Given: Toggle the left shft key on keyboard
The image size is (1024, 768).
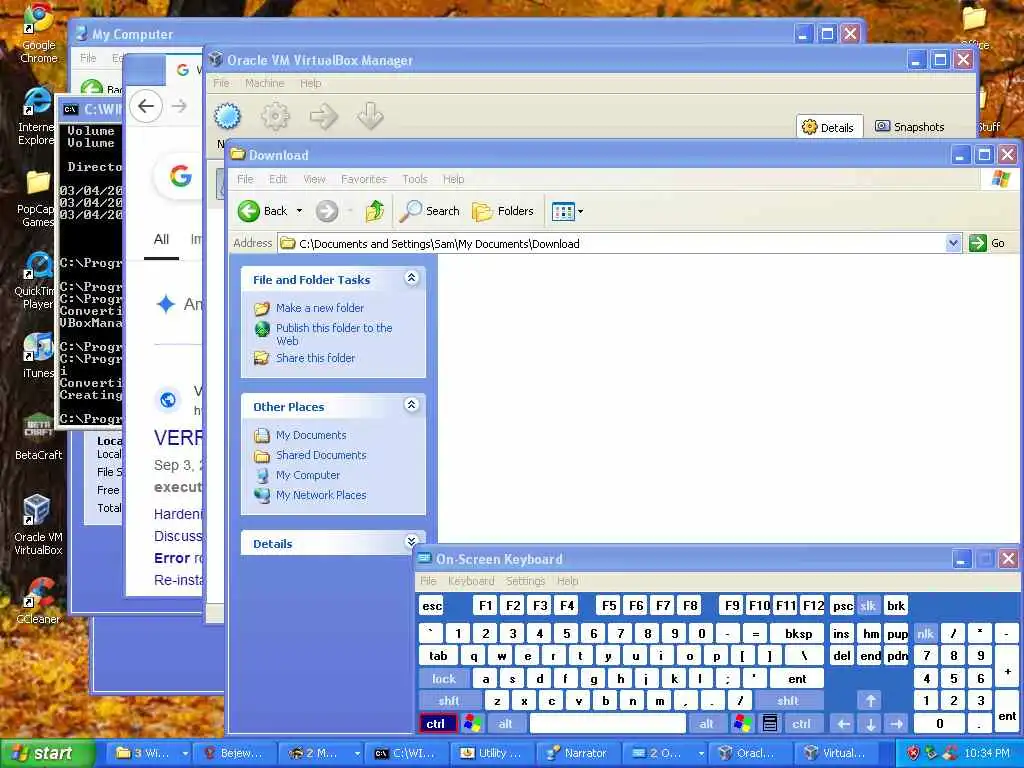Looking at the screenshot, I should [x=449, y=701].
